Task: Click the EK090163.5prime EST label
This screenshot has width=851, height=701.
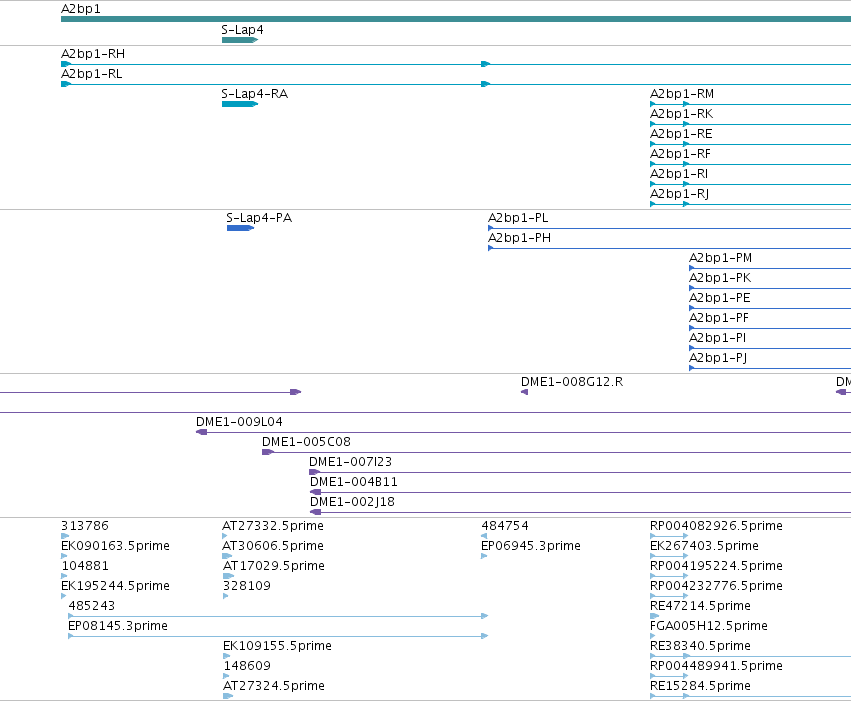Action: click(115, 546)
